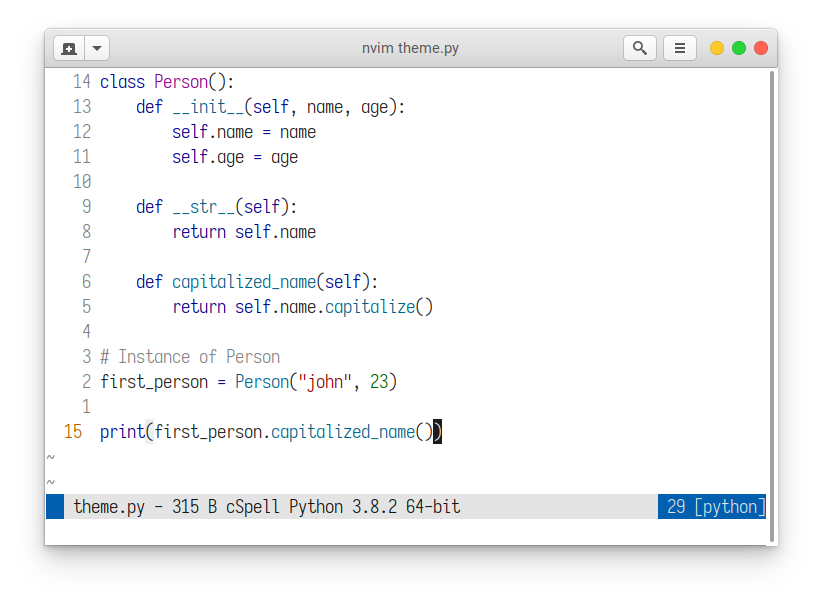
Task: Click the block cursor at line end
Action: tap(438, 432)
